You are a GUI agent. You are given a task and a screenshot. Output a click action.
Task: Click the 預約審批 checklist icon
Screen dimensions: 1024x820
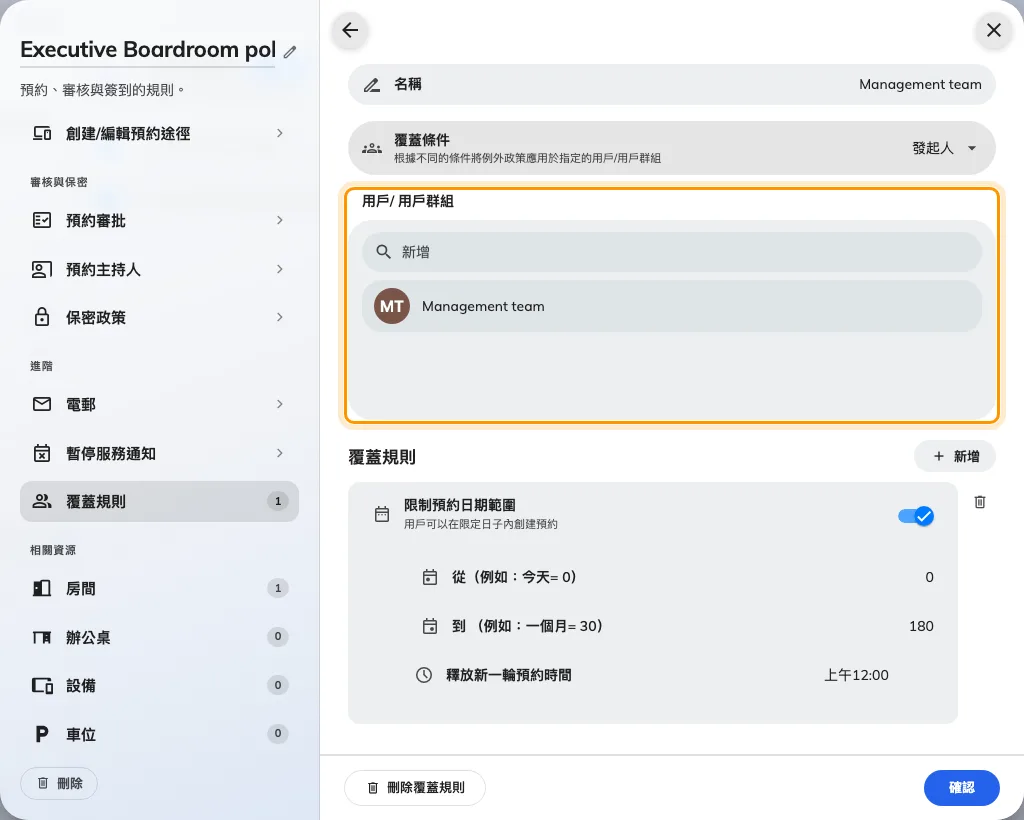[42, 220]
